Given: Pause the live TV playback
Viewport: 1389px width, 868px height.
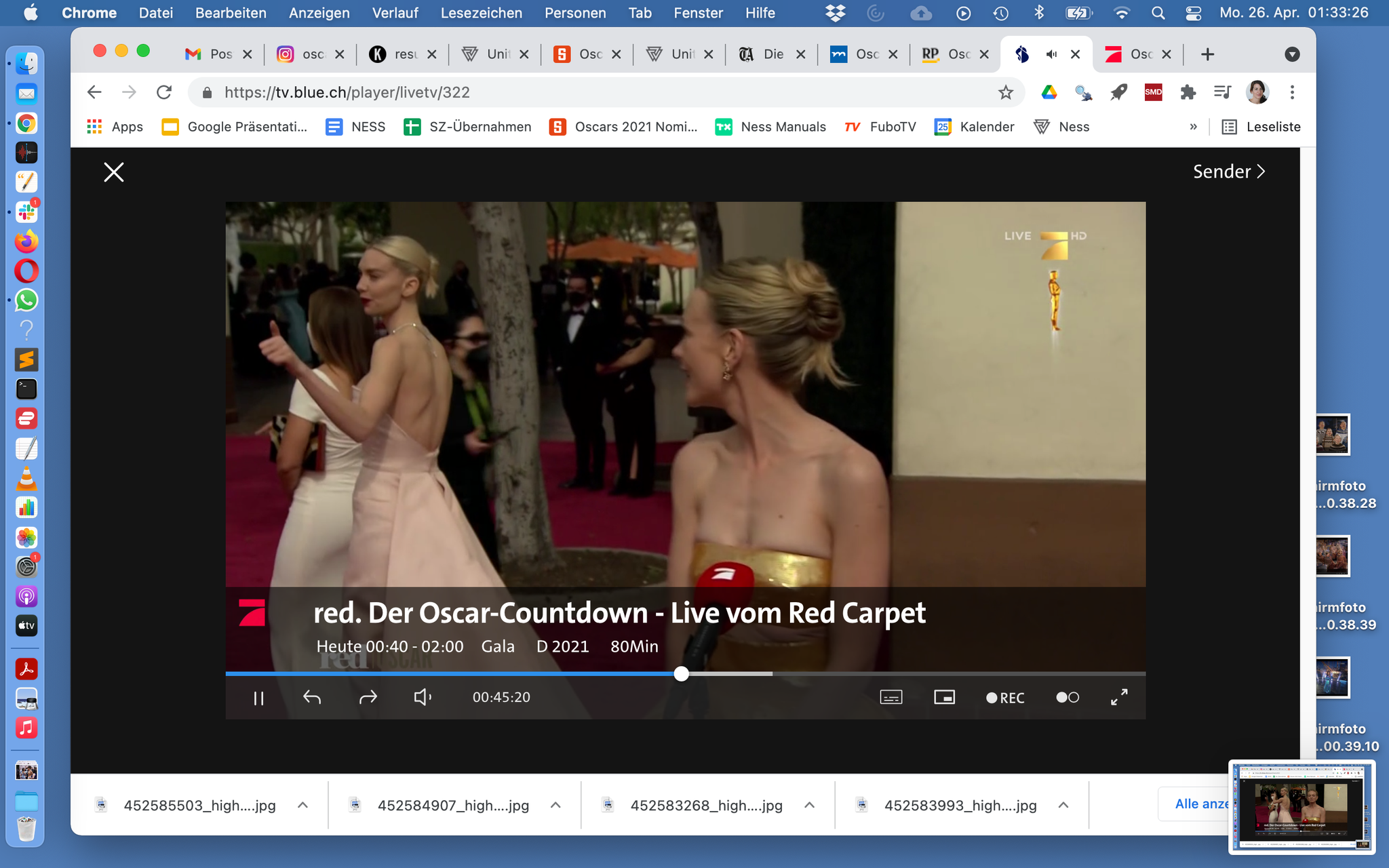Looking at the screenshot, I should point(258,698).
